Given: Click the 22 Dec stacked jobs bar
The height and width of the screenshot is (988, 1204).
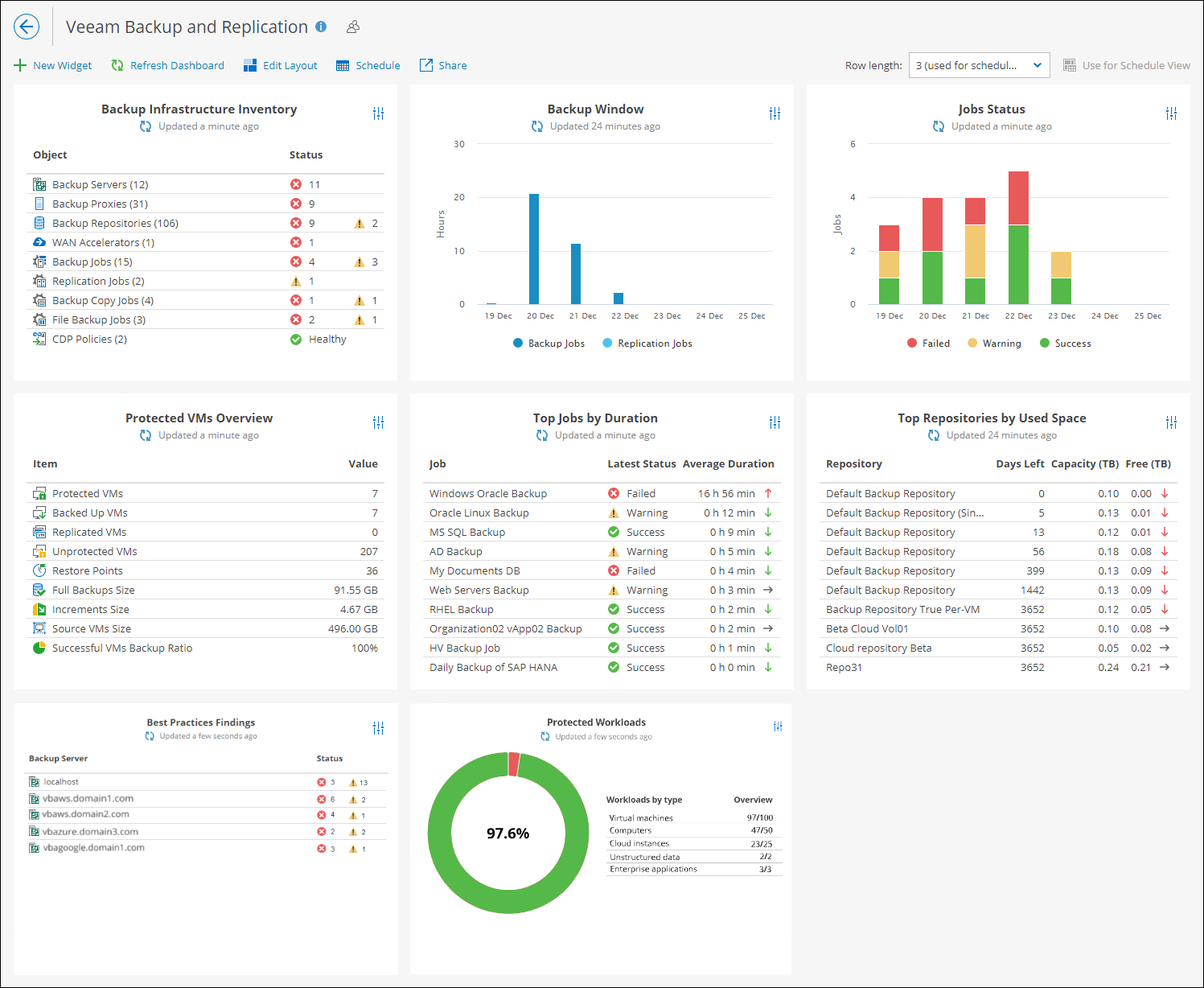Looking at the screenshot, I should (1018, 237).
